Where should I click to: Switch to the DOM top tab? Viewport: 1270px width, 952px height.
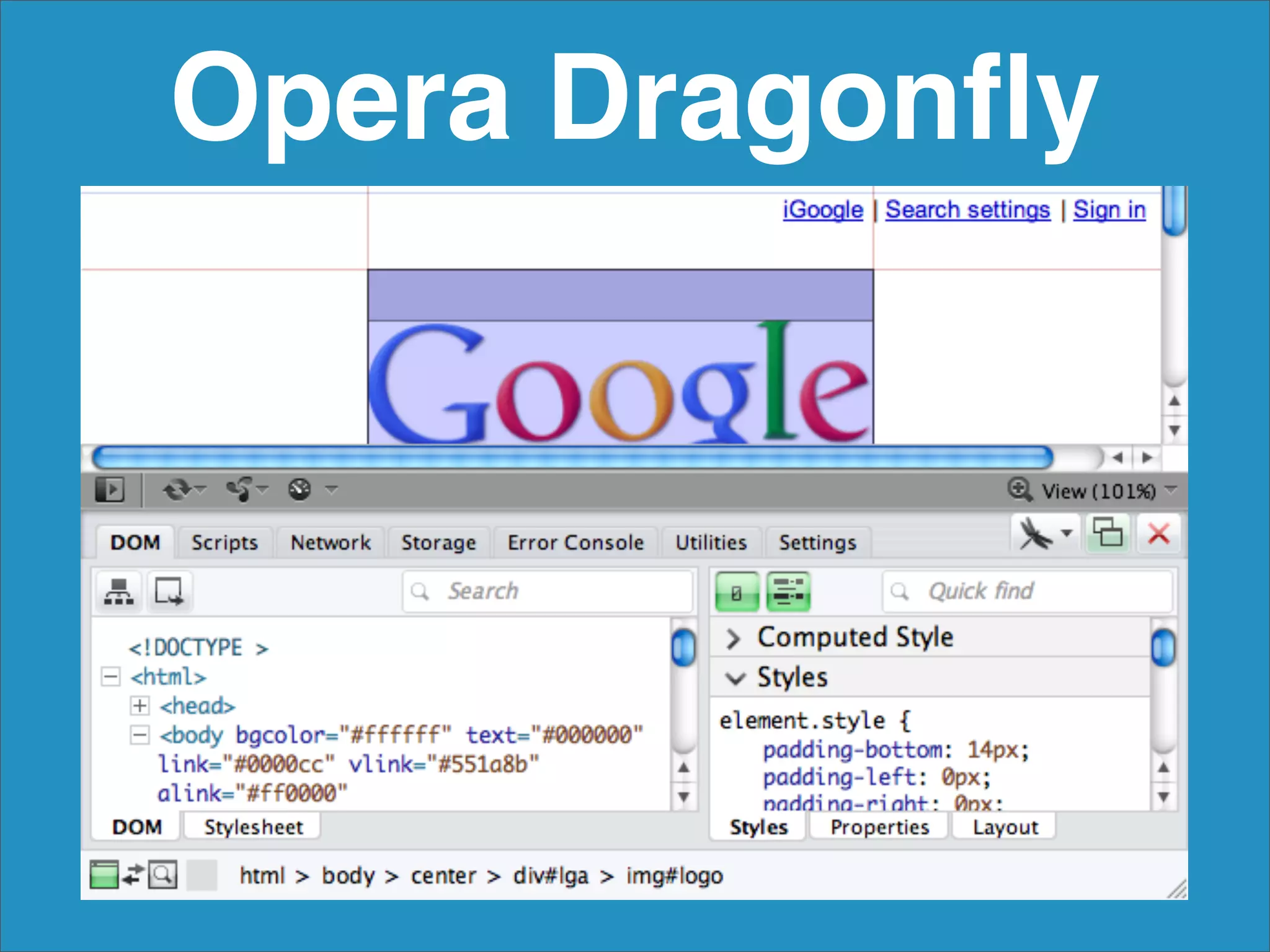point(135,542)
